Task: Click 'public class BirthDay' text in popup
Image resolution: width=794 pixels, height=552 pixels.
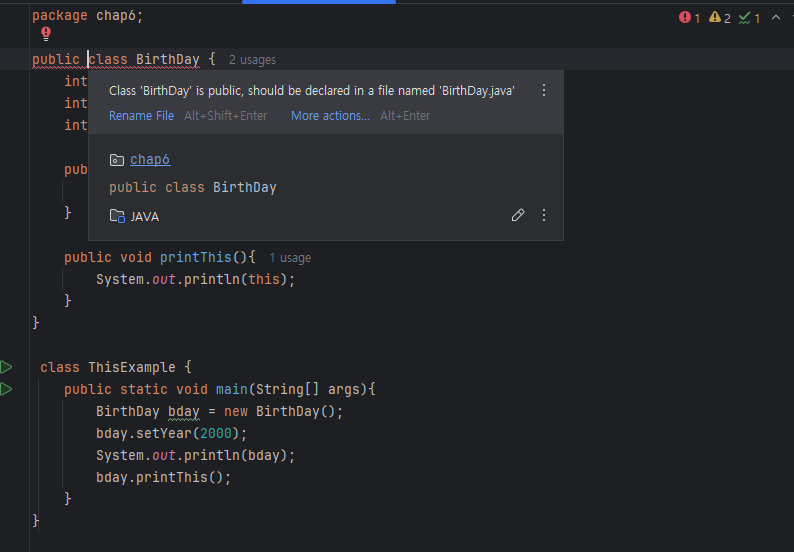Action: tap(193, 187)
